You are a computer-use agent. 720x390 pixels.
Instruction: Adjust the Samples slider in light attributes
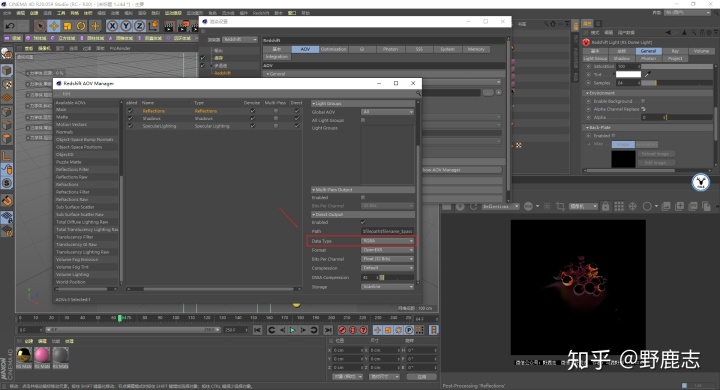676,83
